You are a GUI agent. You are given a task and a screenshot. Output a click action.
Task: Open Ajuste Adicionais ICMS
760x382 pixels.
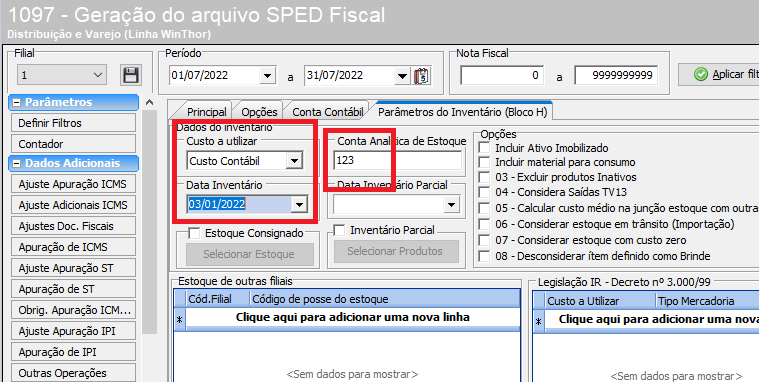pyautogui.click(x=73, y=205)
